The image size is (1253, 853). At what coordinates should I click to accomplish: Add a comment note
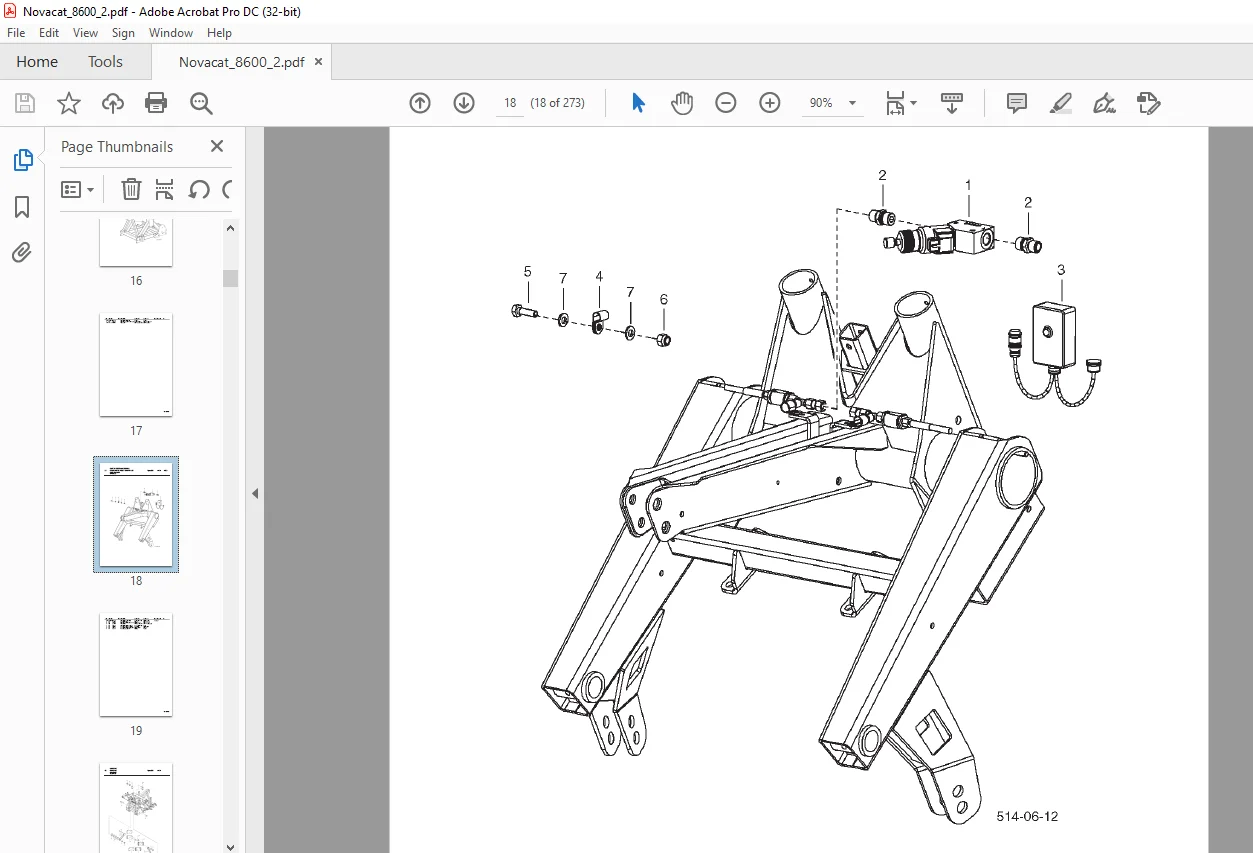[x=1017, y=103]
